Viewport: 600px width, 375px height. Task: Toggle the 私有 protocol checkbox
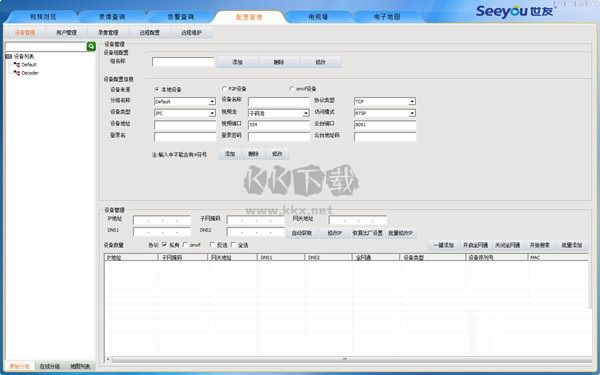pos(165,245)
